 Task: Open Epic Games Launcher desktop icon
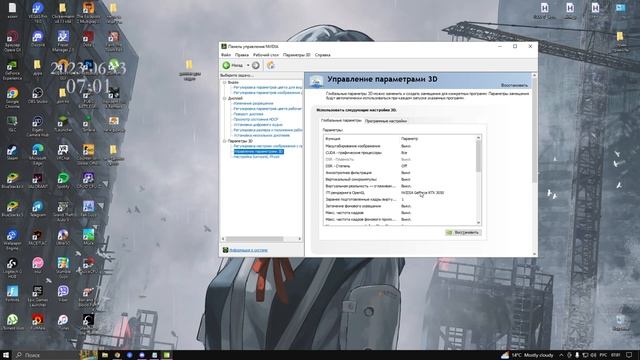(x=38, y=296)
